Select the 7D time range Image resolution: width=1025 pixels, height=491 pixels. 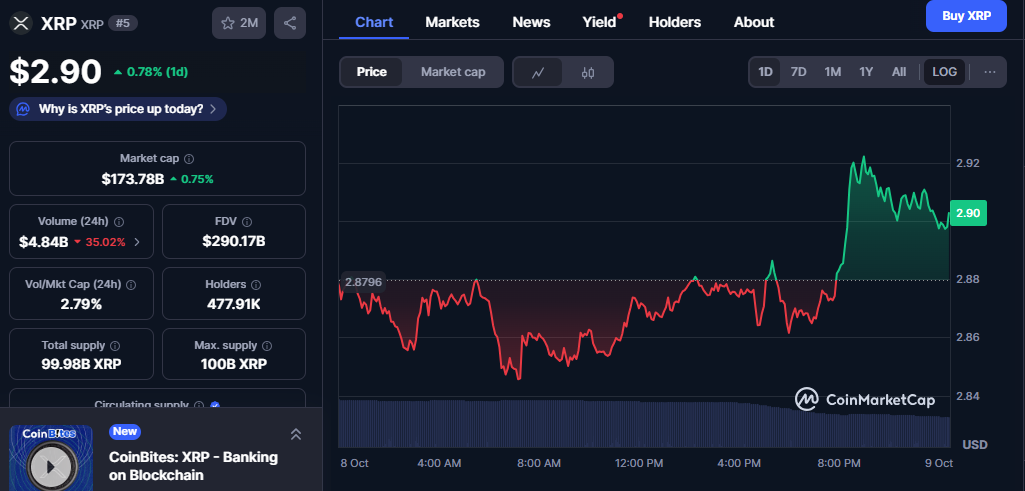pyautogui.click(x=798, y=72)
